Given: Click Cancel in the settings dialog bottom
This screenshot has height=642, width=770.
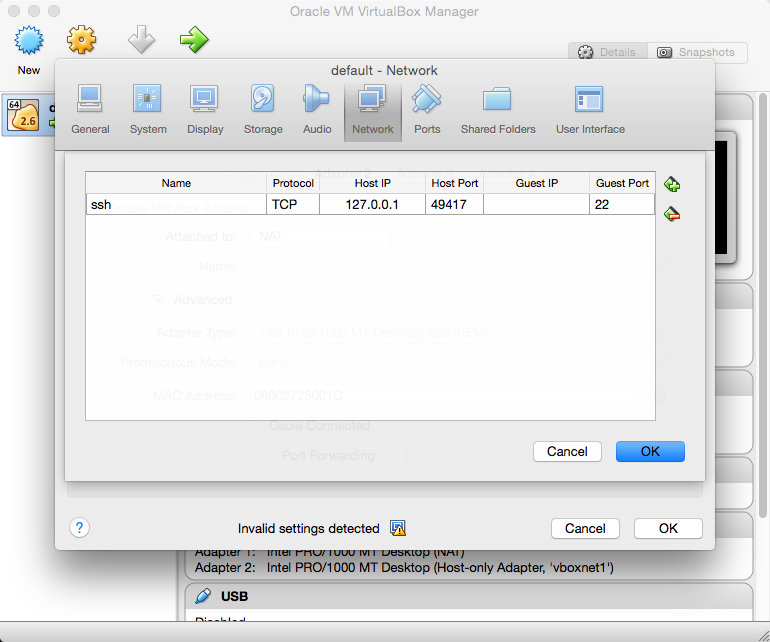Looking at the screenshot, I should 585,529.
